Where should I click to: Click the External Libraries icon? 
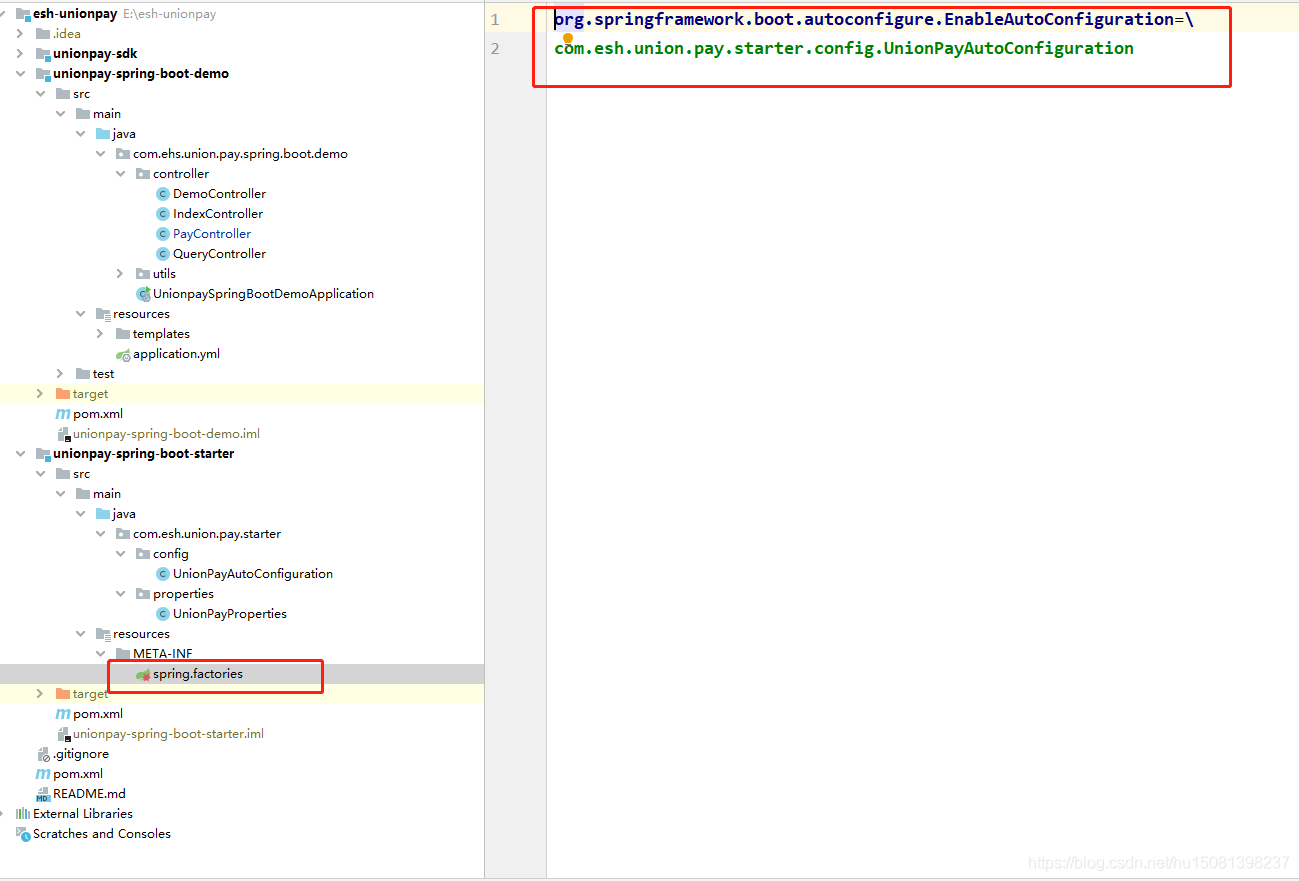point(23,814)
